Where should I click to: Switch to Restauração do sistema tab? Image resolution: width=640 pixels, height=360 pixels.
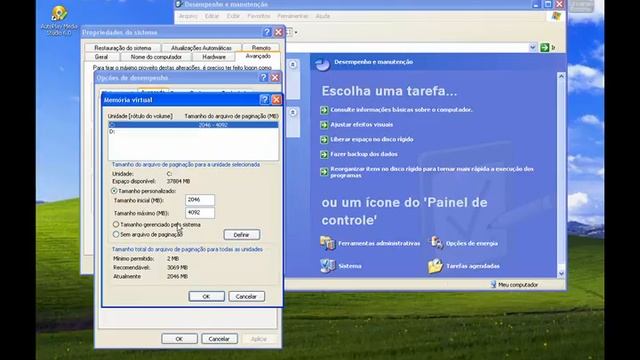[122, 48]
